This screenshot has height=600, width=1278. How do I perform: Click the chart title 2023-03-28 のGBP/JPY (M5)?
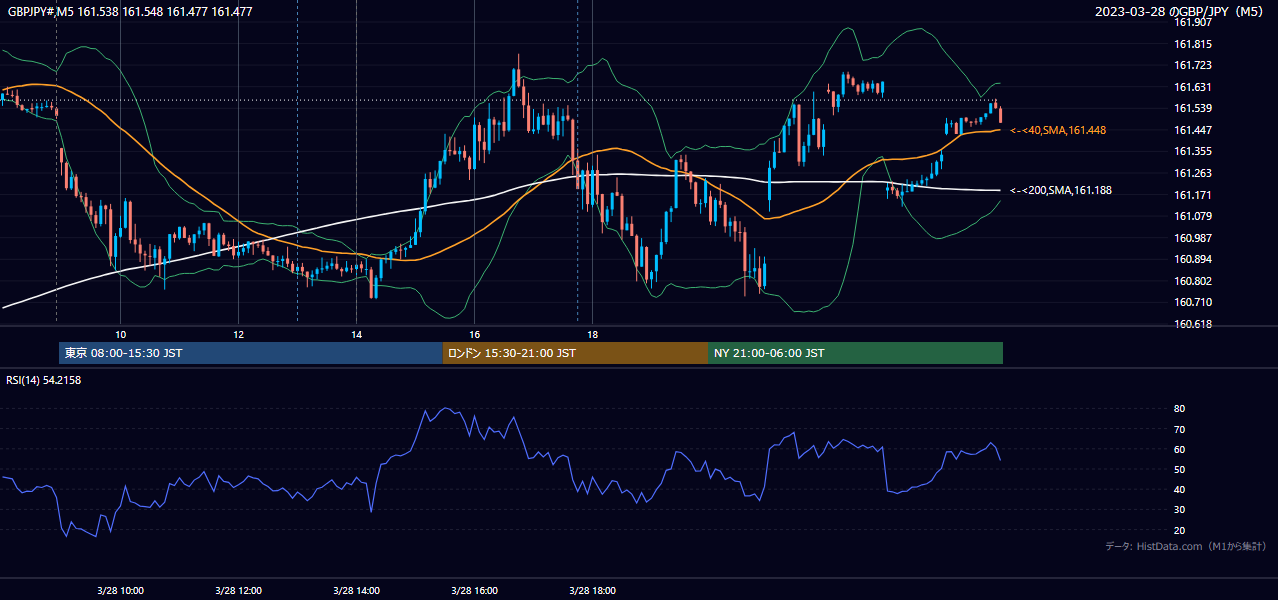coord(1180,12)
